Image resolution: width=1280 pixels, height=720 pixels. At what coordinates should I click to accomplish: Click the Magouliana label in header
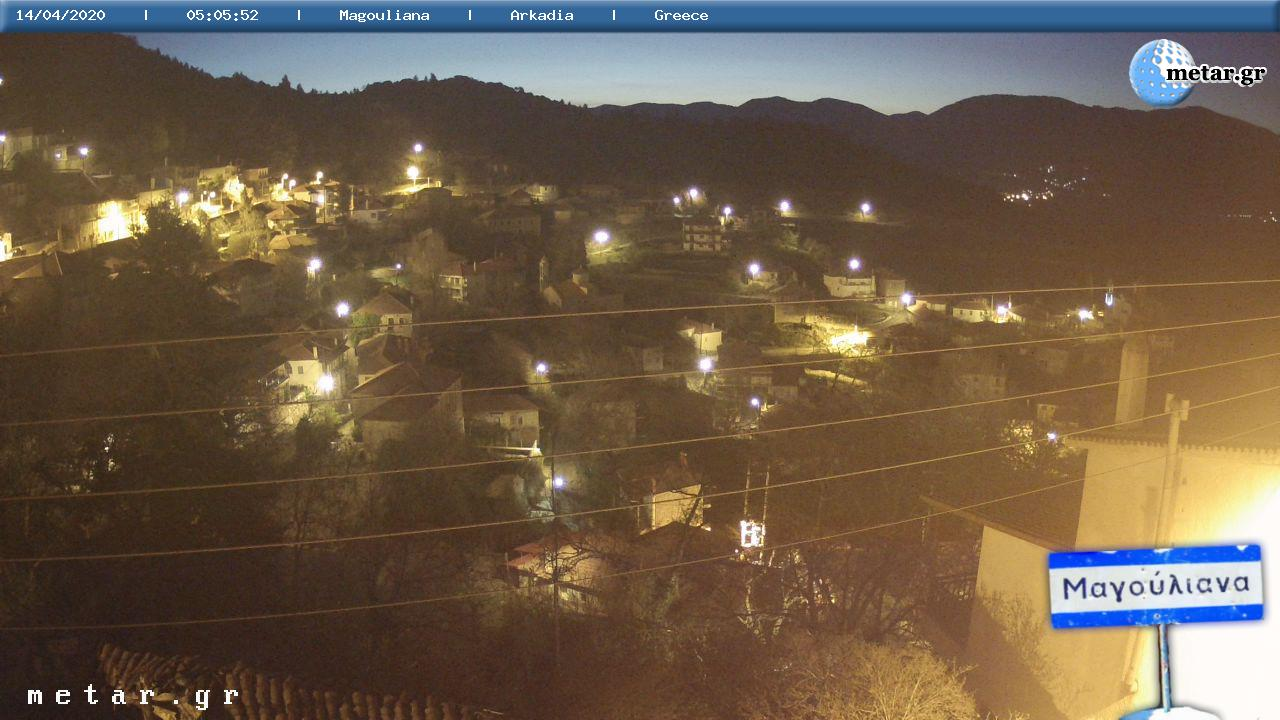point(384,15)
